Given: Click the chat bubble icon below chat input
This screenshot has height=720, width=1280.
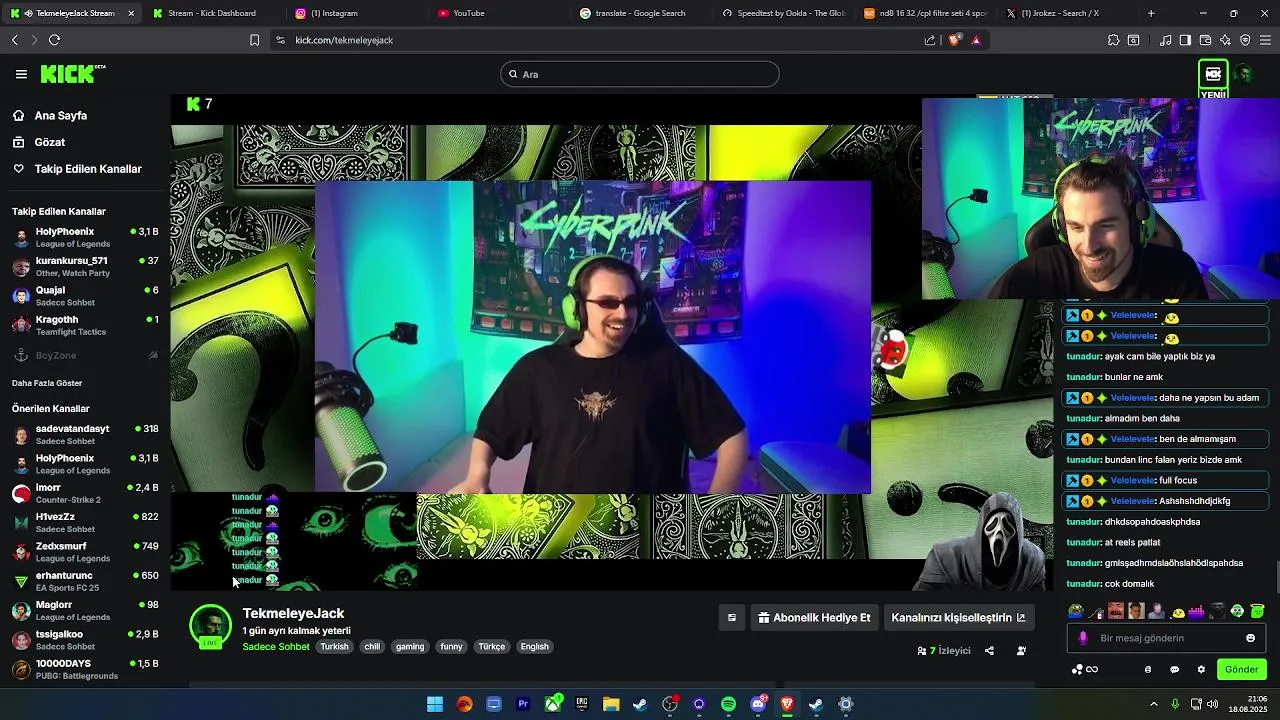Looking at the screenshot, I should (x=1175, y=669).
